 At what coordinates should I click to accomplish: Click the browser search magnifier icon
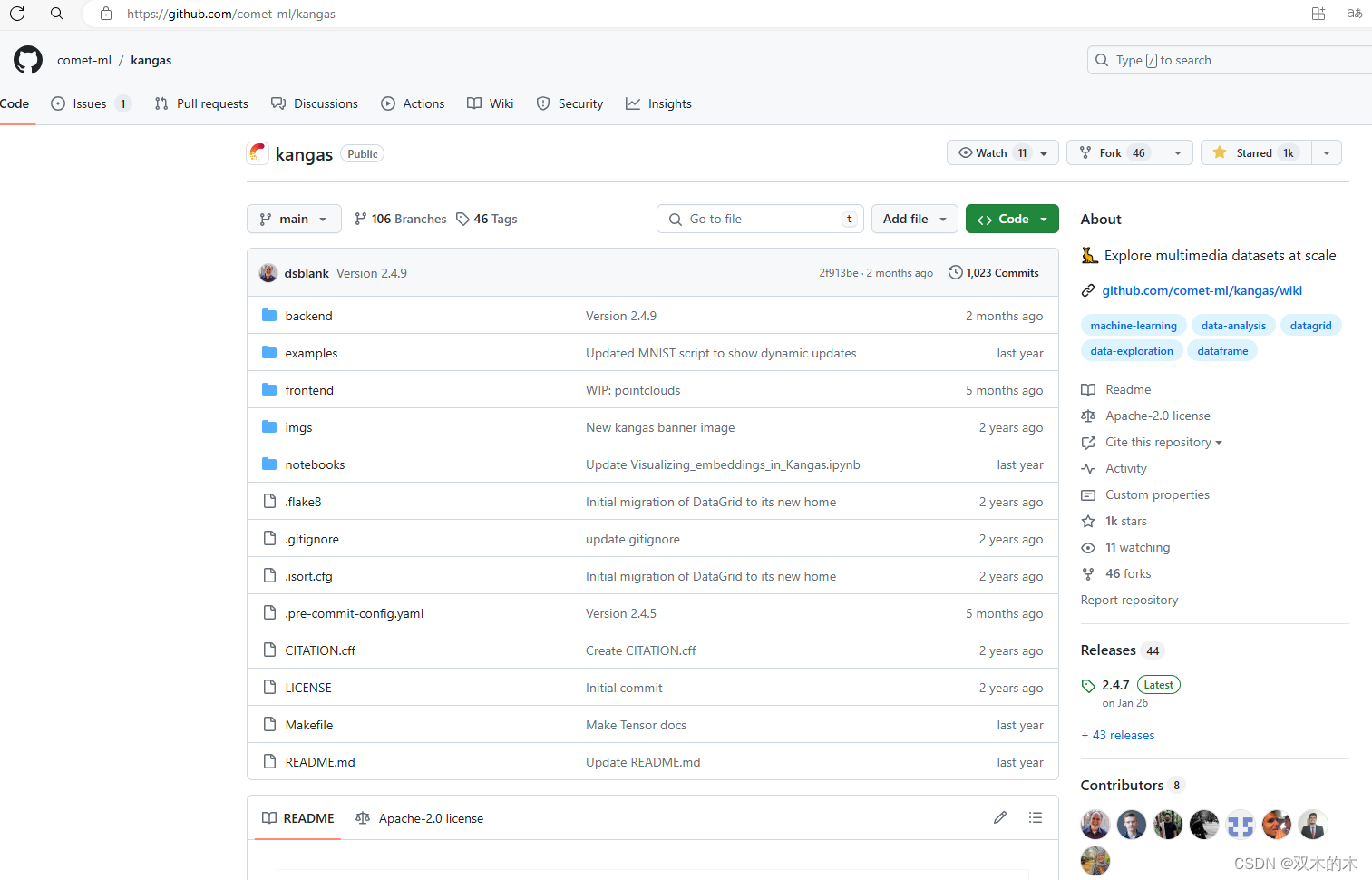coord(57,14)
